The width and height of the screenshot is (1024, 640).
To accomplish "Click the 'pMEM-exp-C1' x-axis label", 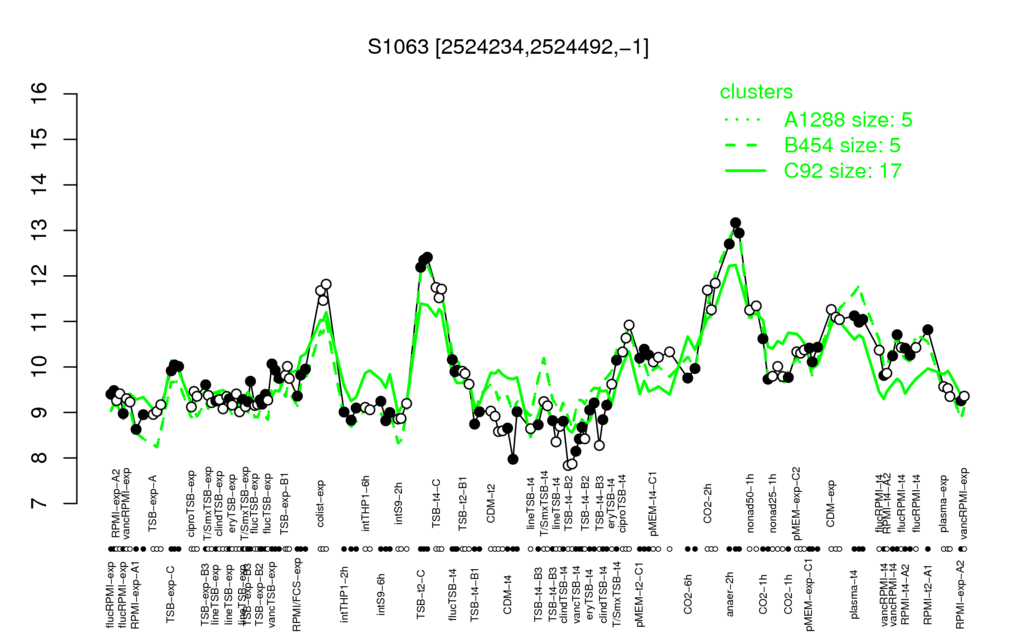I will pyautogui.click(x=810, y=595).
